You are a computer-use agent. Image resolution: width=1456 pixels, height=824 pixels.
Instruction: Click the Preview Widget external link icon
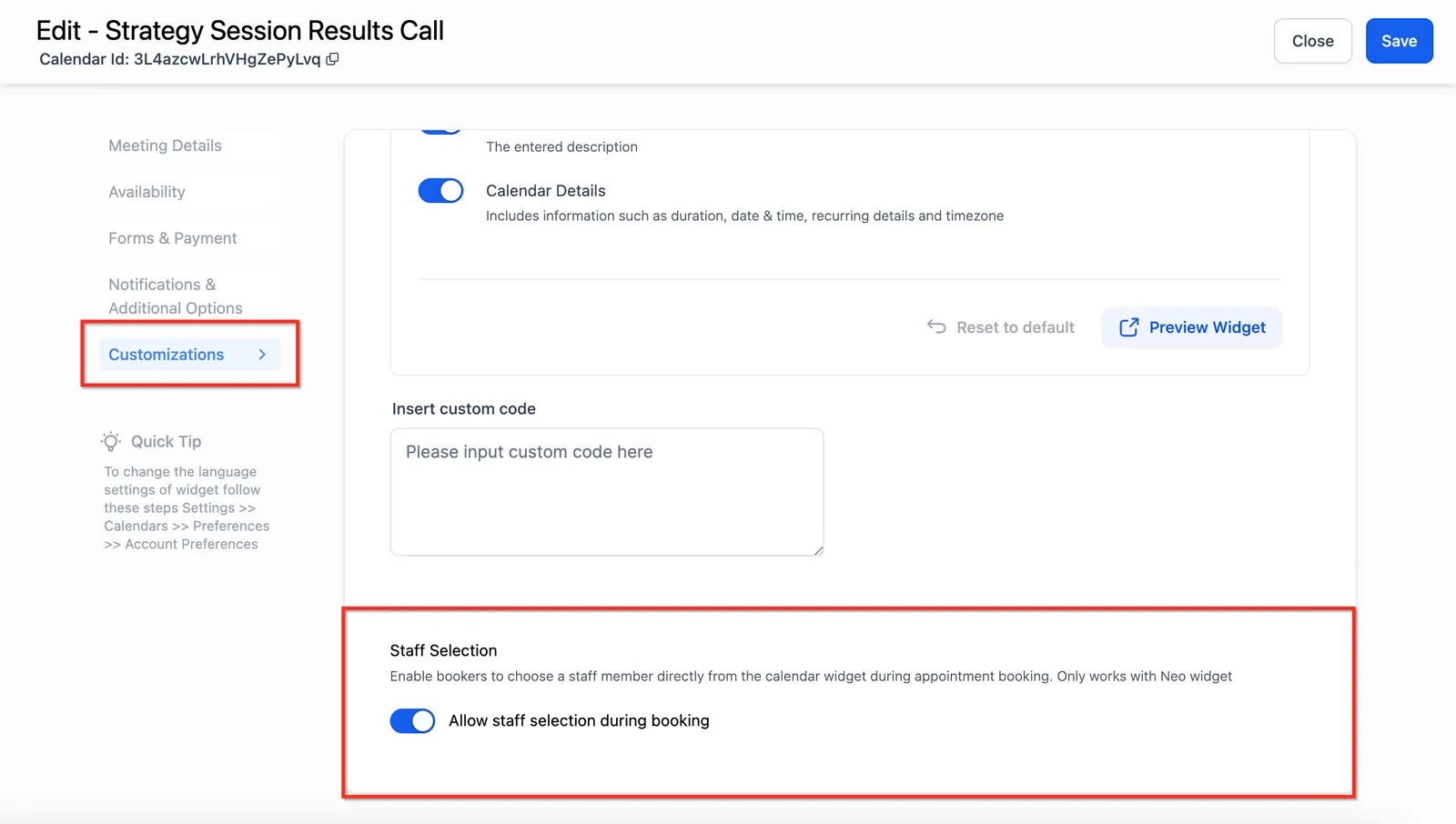click(1128, 327)
